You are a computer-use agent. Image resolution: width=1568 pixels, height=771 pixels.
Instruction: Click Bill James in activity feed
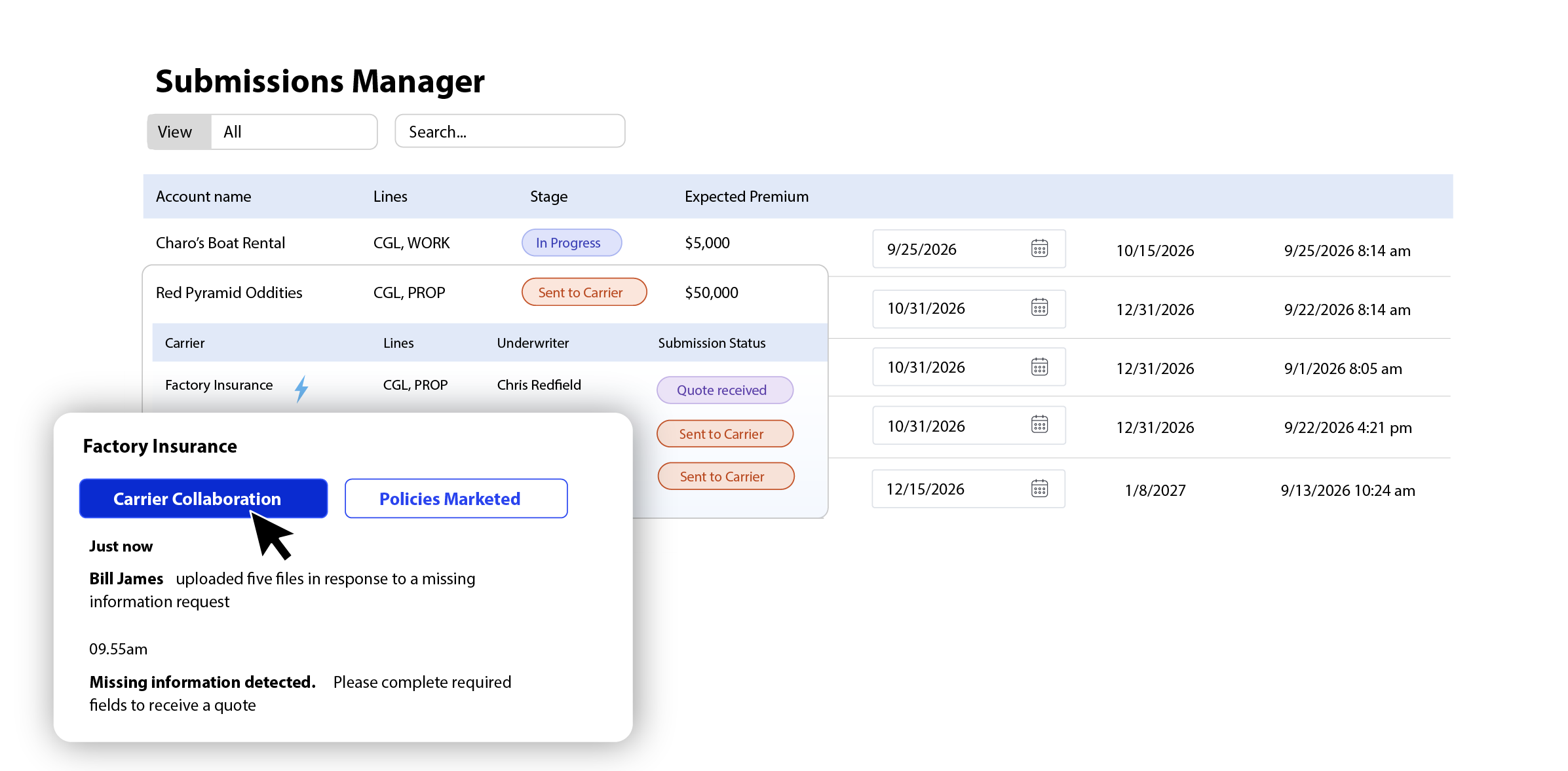[x=126, y=579]
